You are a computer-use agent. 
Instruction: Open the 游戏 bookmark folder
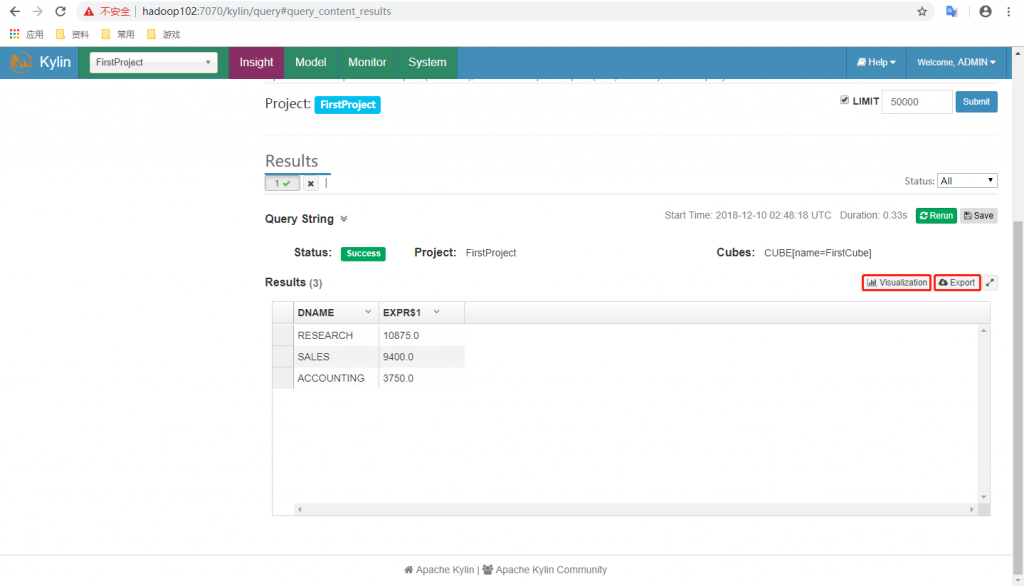coord(164,34)
